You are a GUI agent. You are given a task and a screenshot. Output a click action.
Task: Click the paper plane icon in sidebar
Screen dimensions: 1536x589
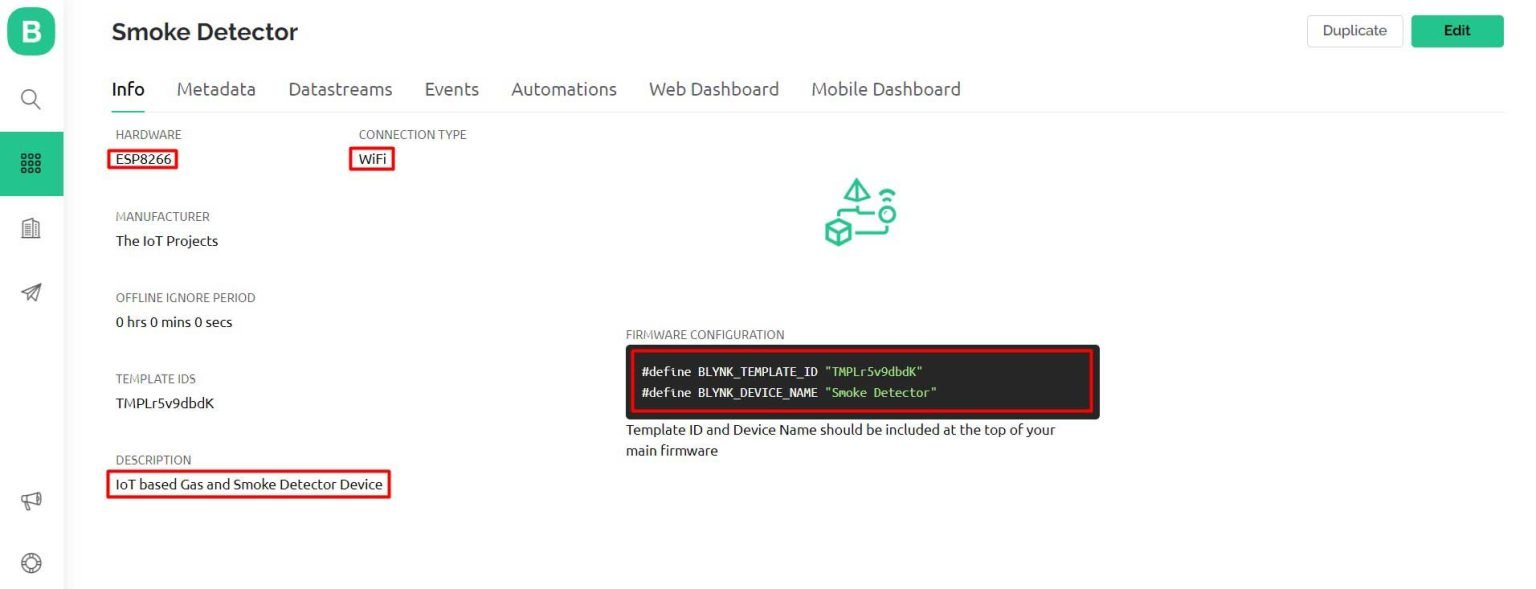31,293
